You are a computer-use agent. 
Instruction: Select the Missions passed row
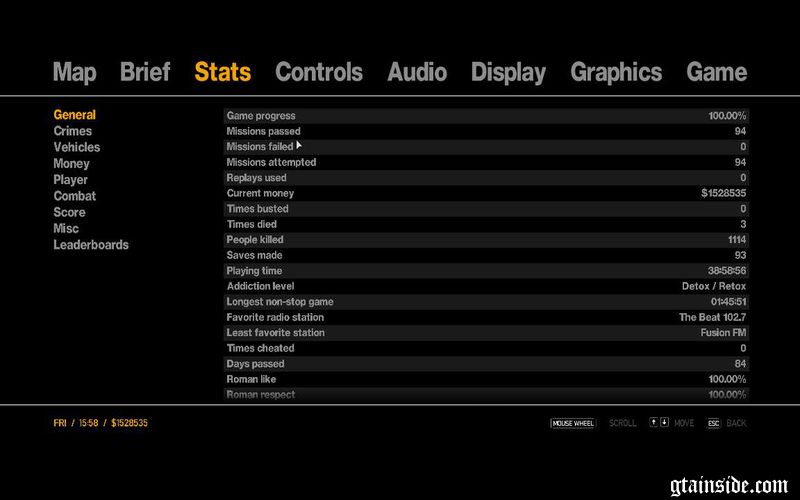[486, 131]
